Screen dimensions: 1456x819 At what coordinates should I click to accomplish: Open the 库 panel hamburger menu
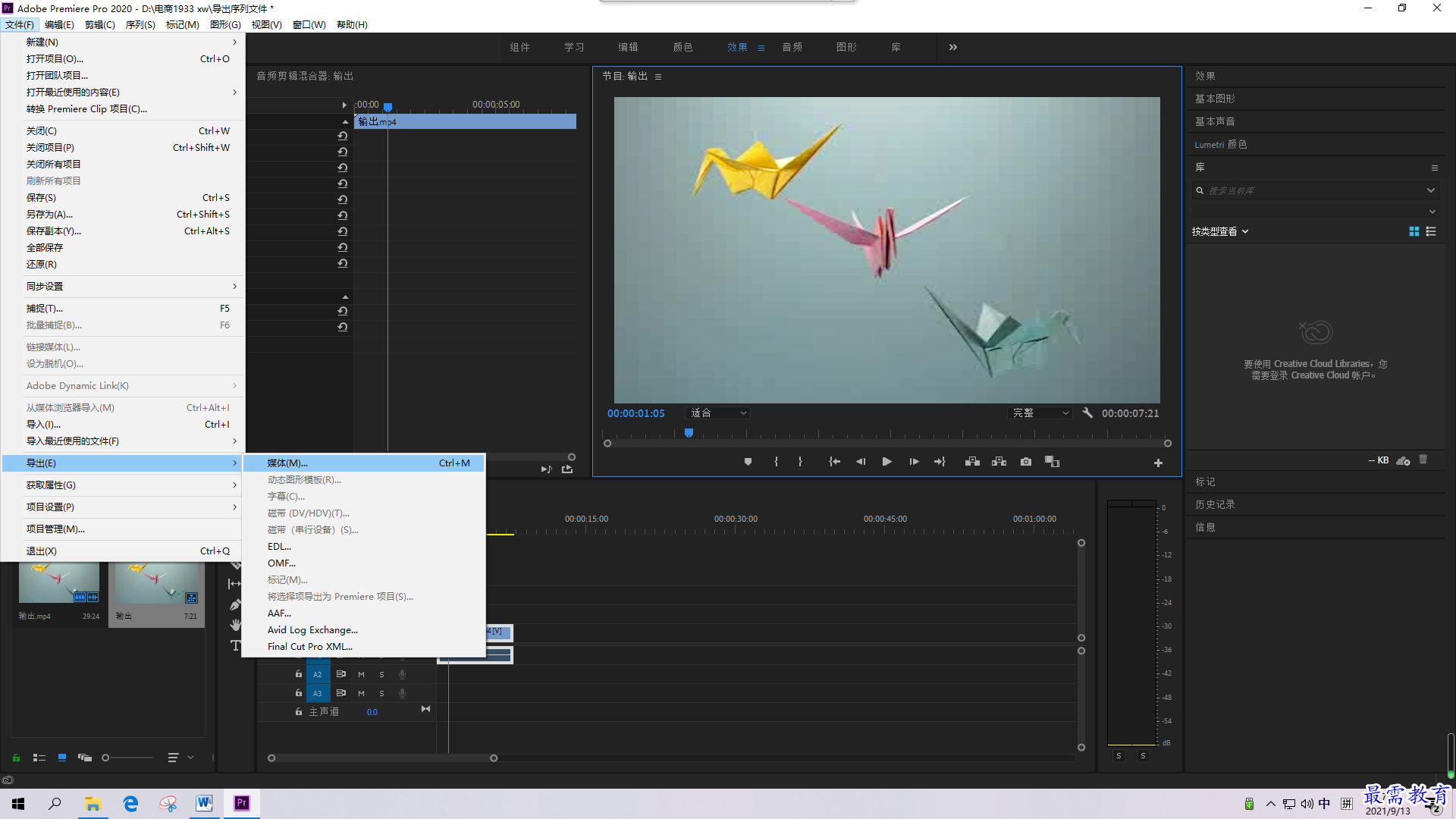click(x=1434, y=168)
